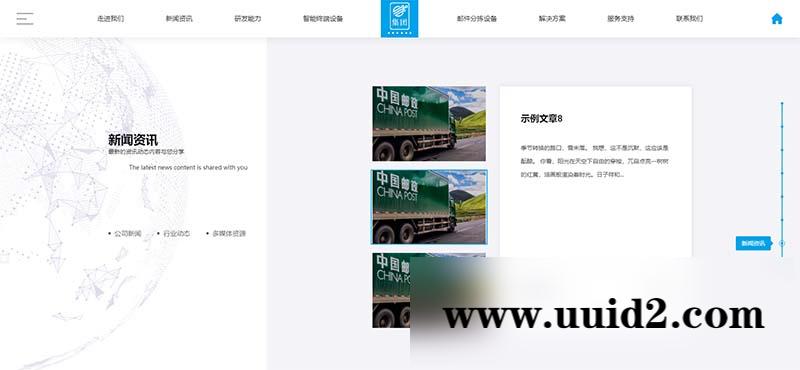Open the hamburger menu icon
Image resolution: width=800 pixels, height=370 pixels.
click(x=24, y=19)
